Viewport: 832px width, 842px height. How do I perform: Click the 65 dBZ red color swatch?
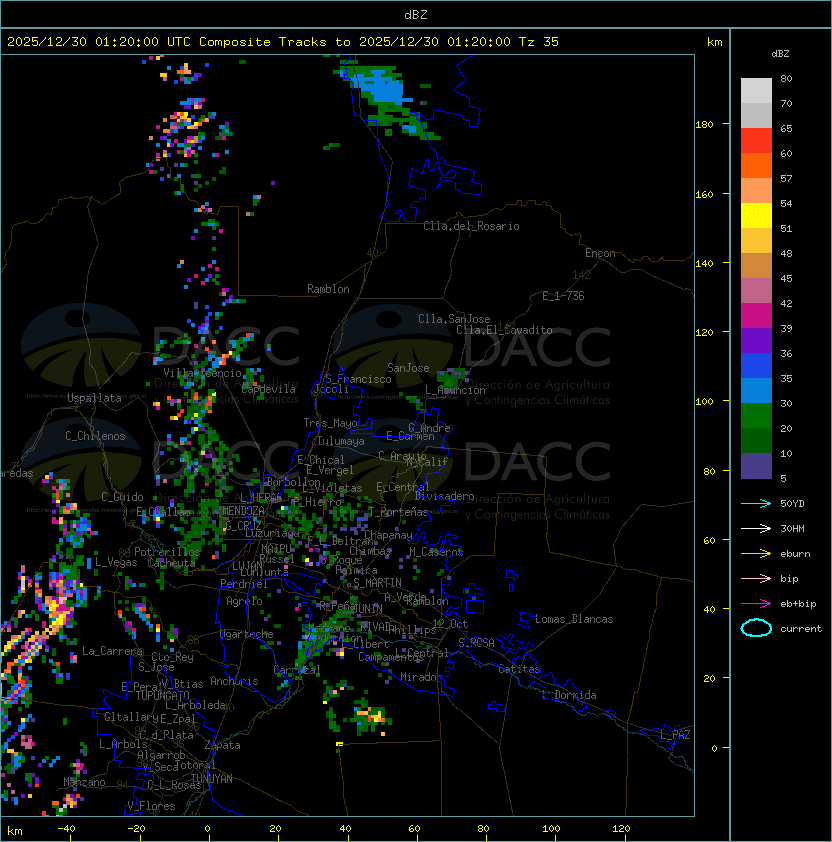(756, 141)
